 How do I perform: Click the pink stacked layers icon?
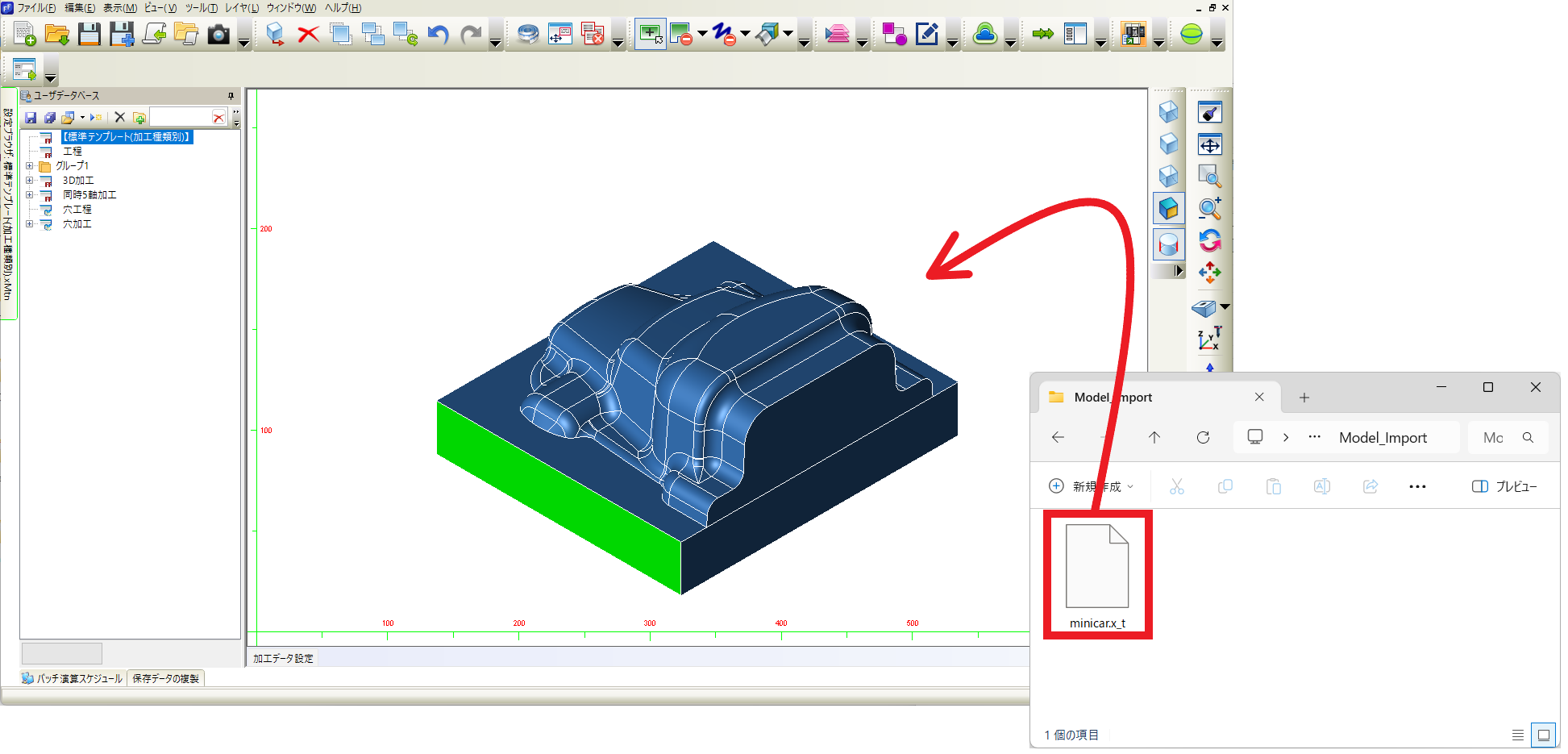837,35
